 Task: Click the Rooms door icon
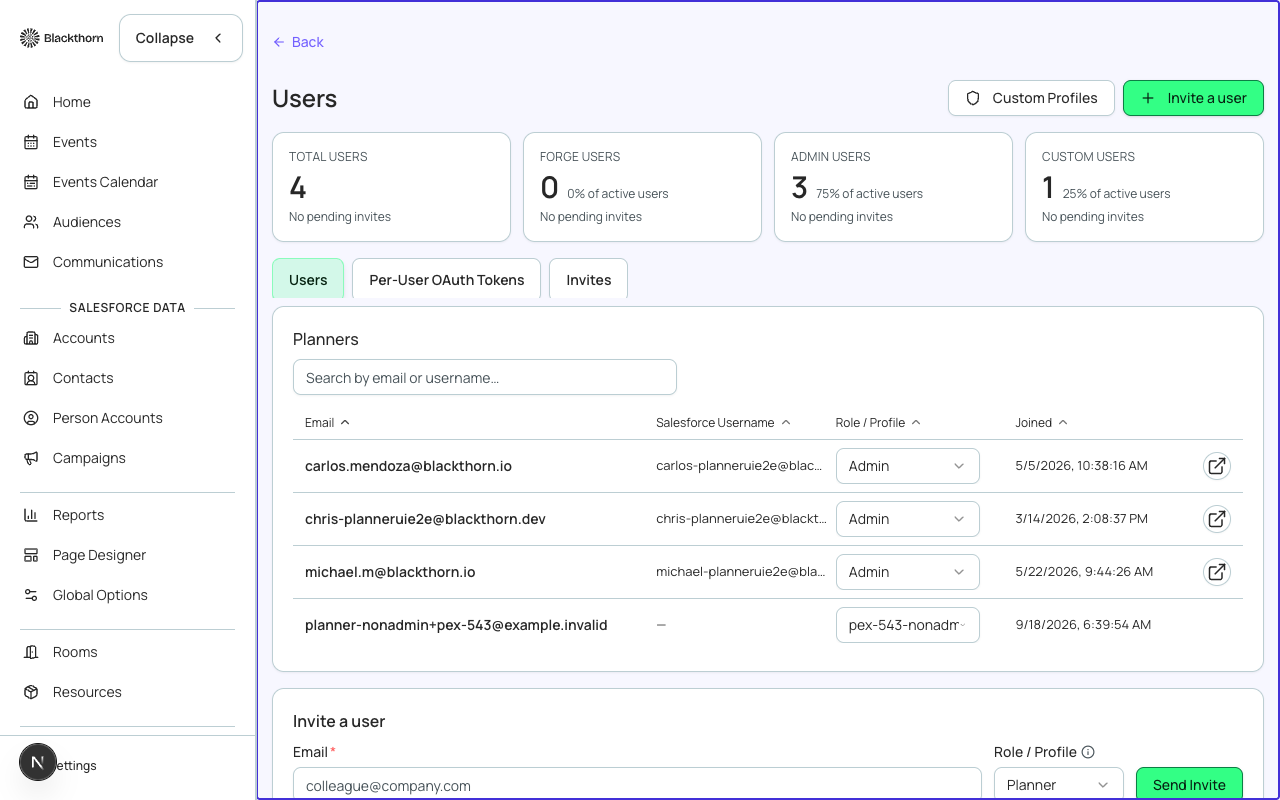pos(31,652)
